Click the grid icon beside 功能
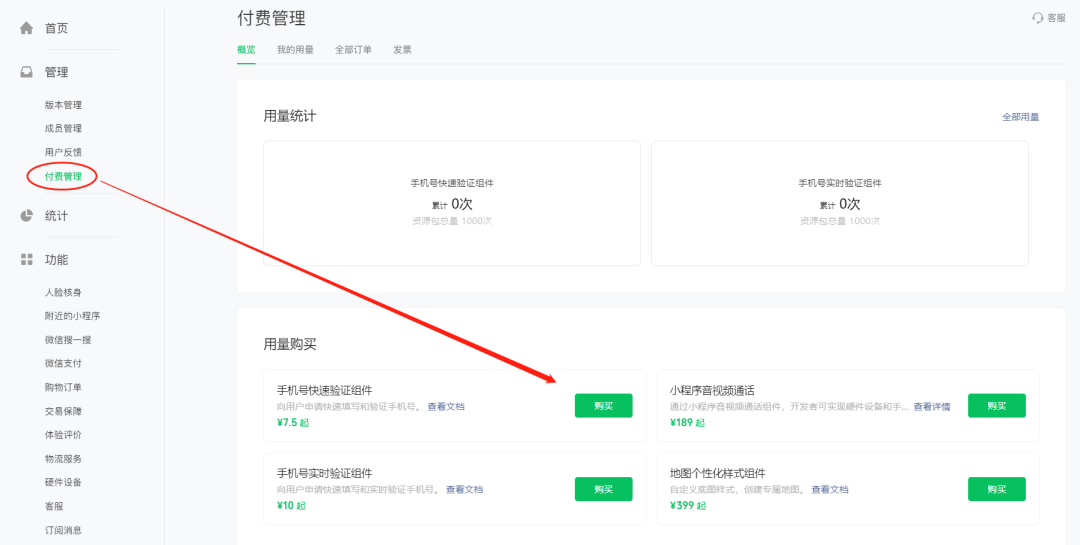 point(26,260)
